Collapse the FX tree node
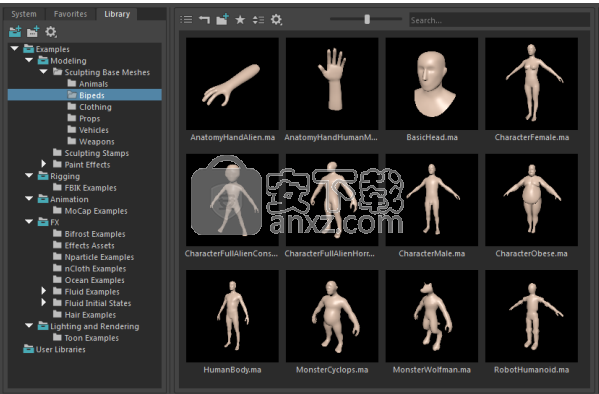The width and height of the screenshot is (599, 394). (x=29, y=222)
